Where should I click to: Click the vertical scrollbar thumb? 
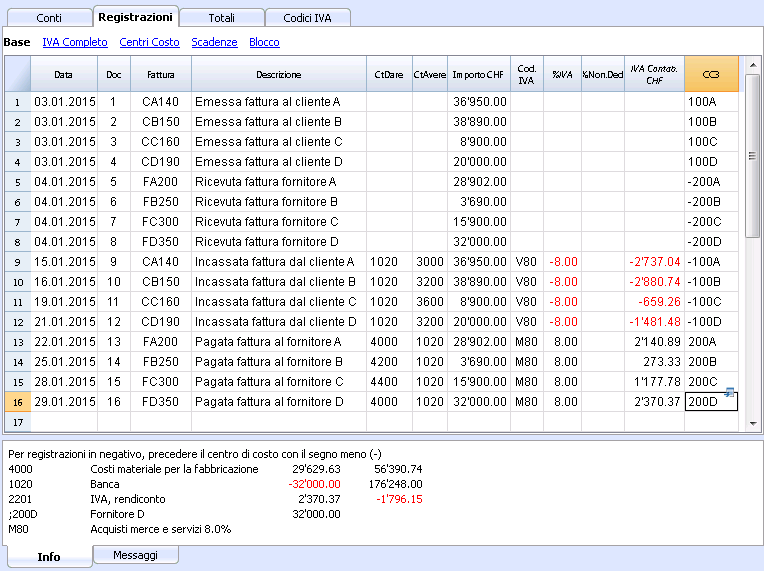(752, 156)
